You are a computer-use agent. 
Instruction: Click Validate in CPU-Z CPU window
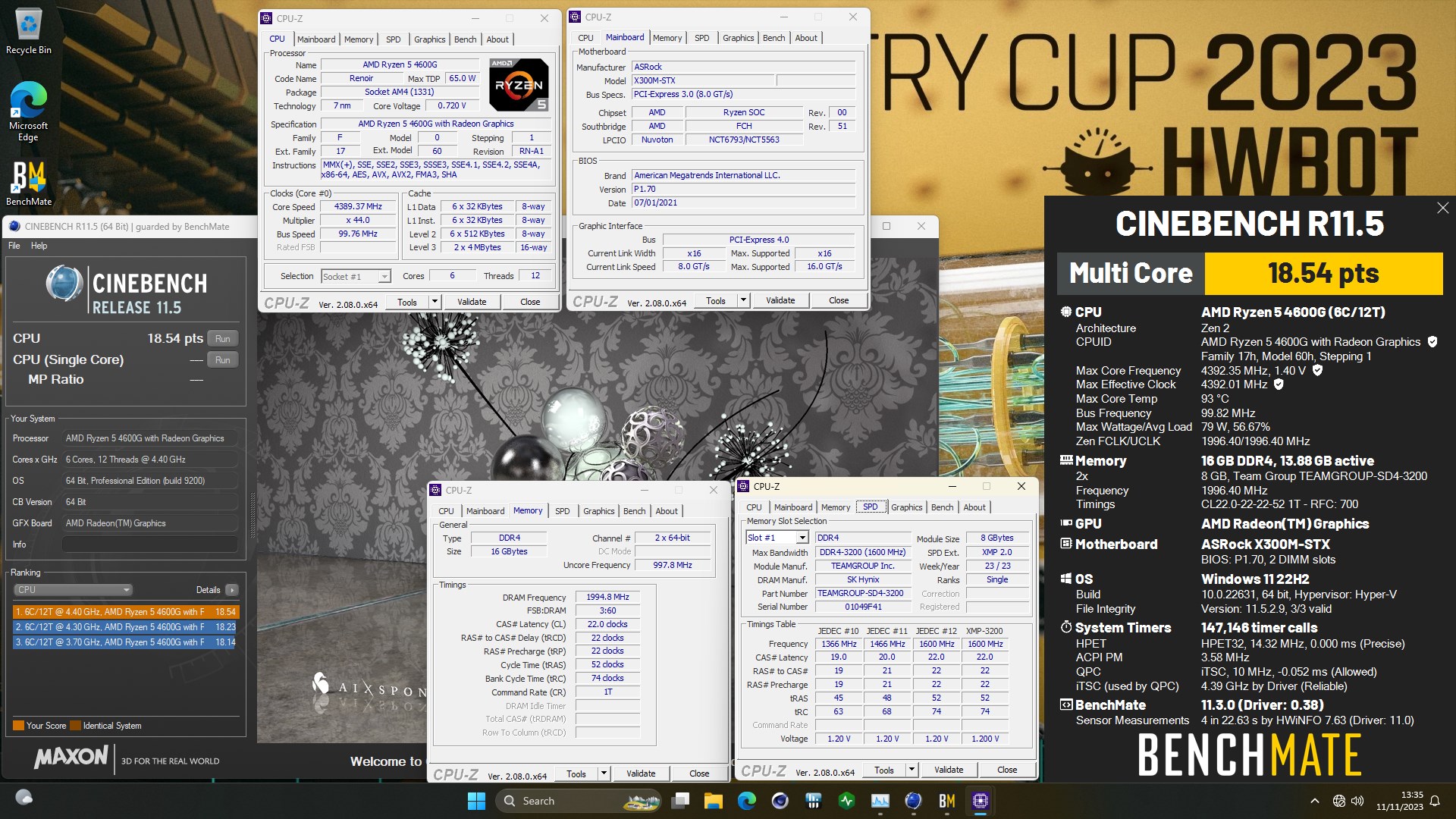click(472, 302)
